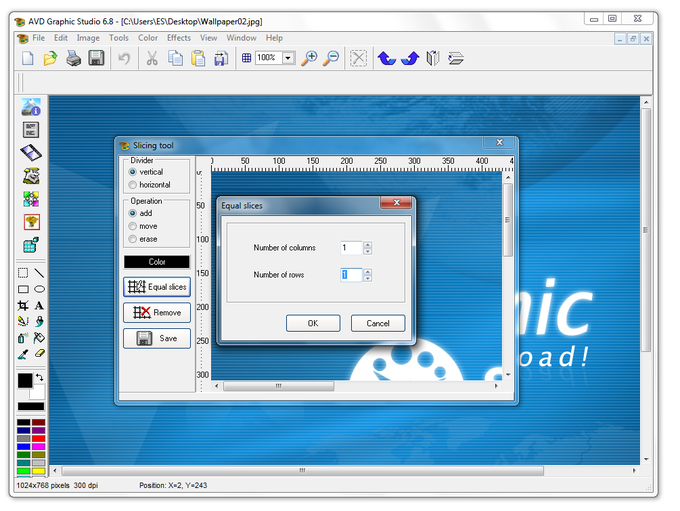Click OK in Equal slices dialog

point(313,323)
